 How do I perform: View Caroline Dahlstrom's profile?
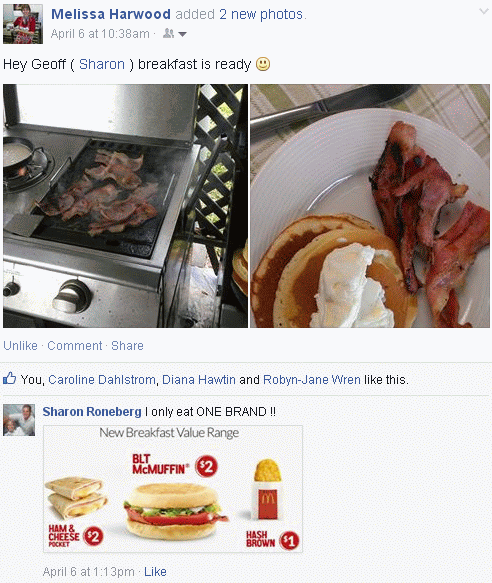[x=102, y=380]
